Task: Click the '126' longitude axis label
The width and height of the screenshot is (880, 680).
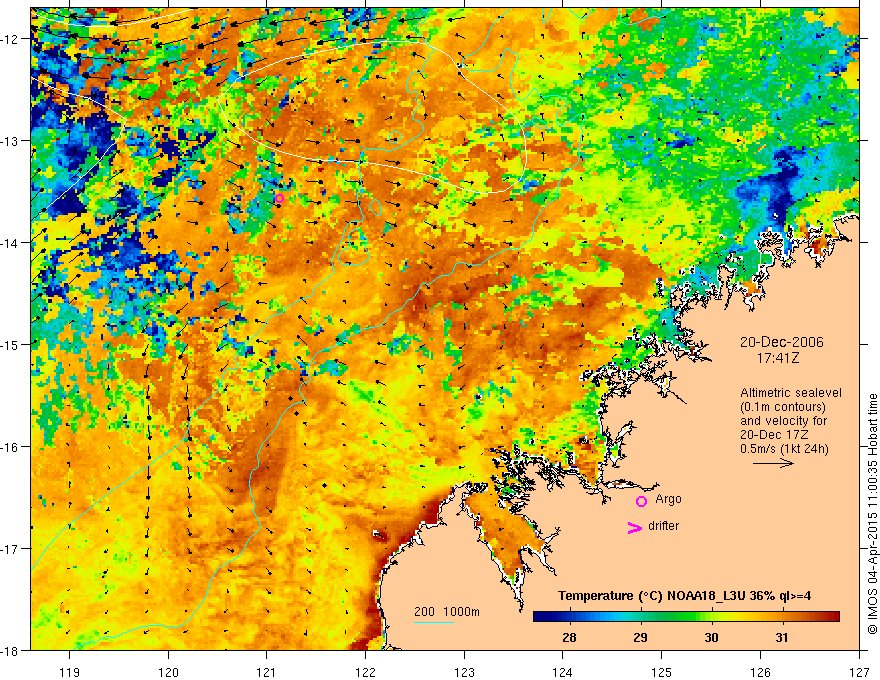Action: pos(760,672)
